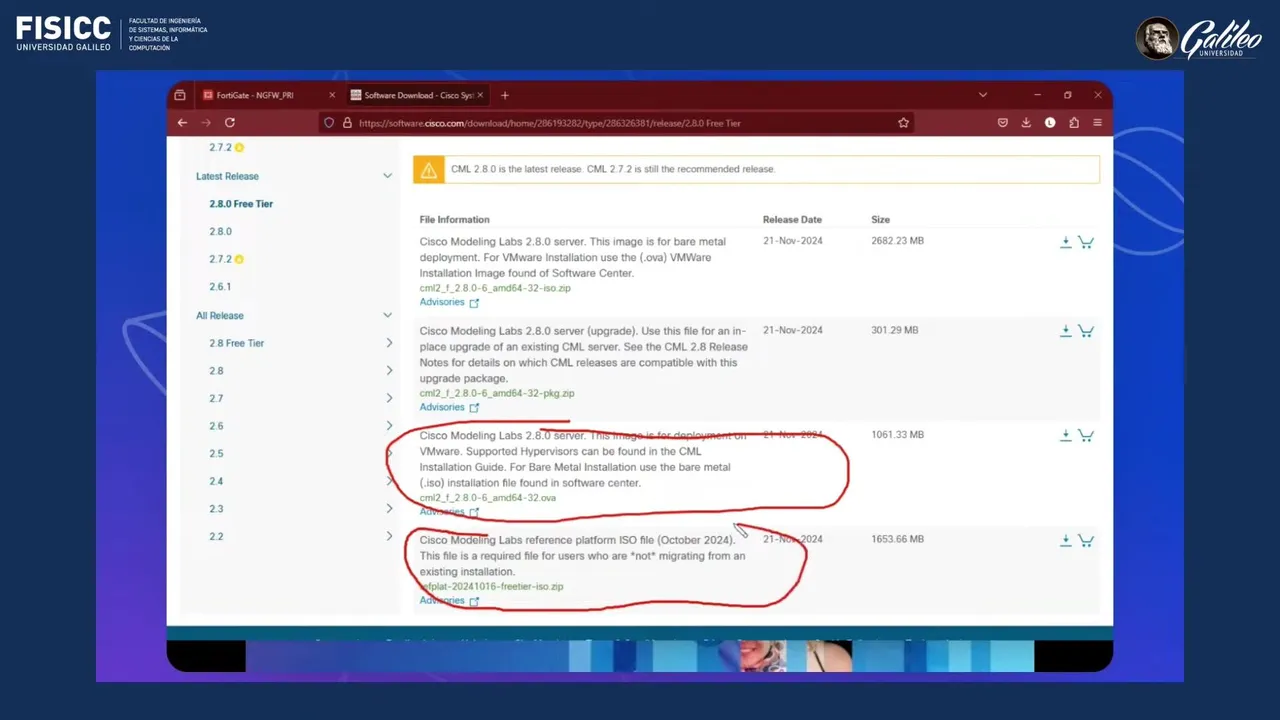Open the Firefox View icon left of the tabs

[x=180, y=95]
